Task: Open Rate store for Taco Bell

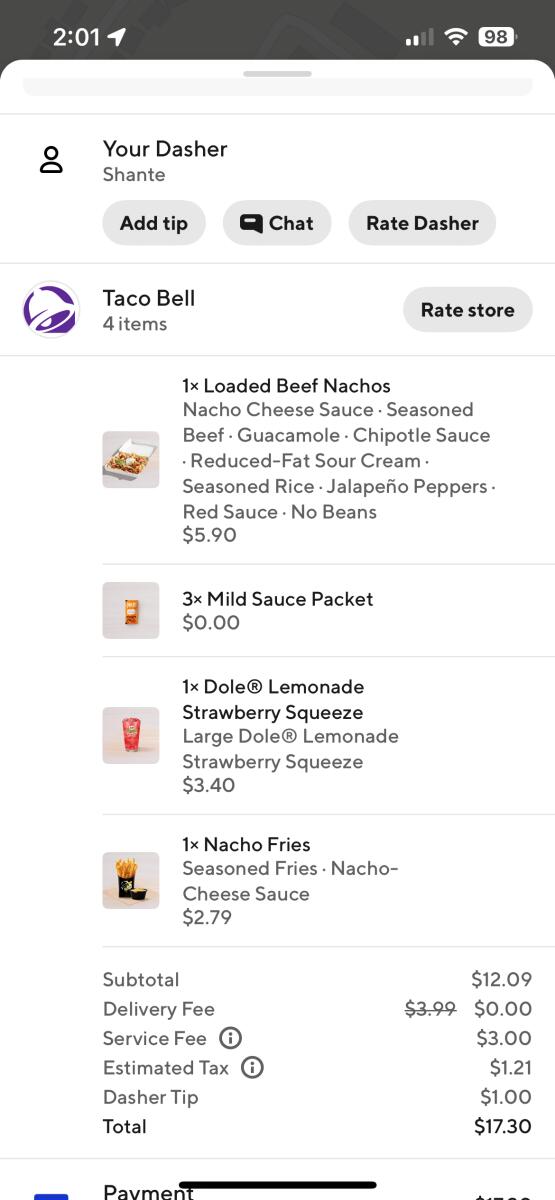Action: pyautogui.click(x=468, y=310)
